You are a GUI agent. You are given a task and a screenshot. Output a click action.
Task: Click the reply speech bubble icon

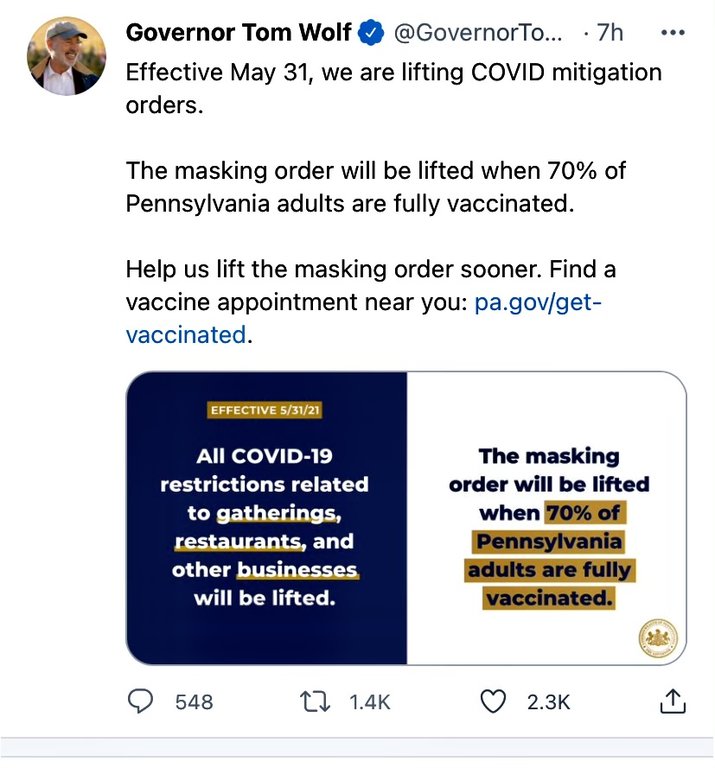pos(143,701)
